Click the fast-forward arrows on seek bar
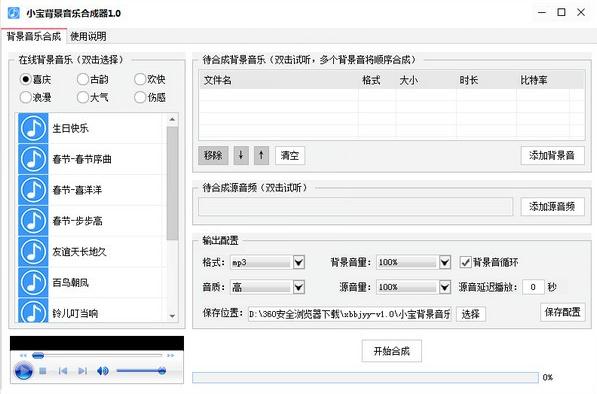This screenshot has height=394, width=597. click(170, 356)
